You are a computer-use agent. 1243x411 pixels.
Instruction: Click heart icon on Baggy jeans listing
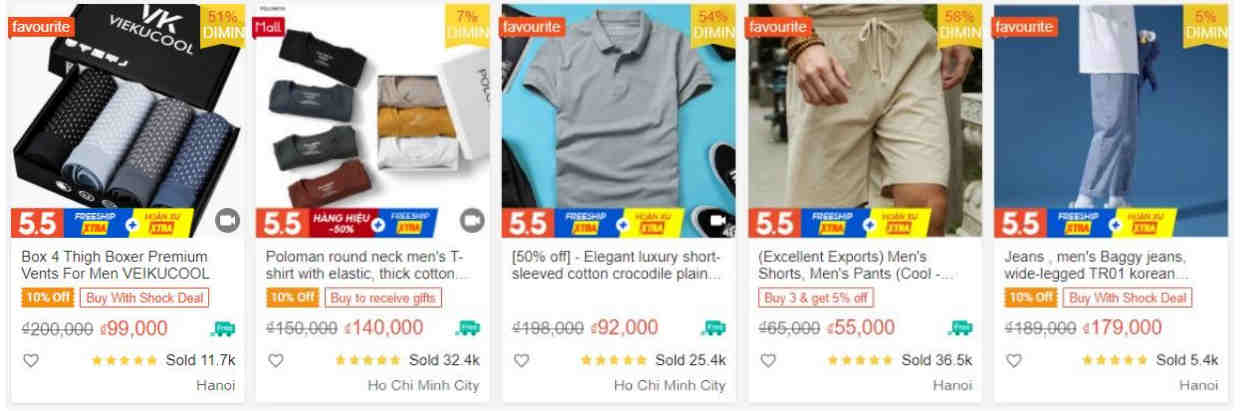tap(1013, 360)
